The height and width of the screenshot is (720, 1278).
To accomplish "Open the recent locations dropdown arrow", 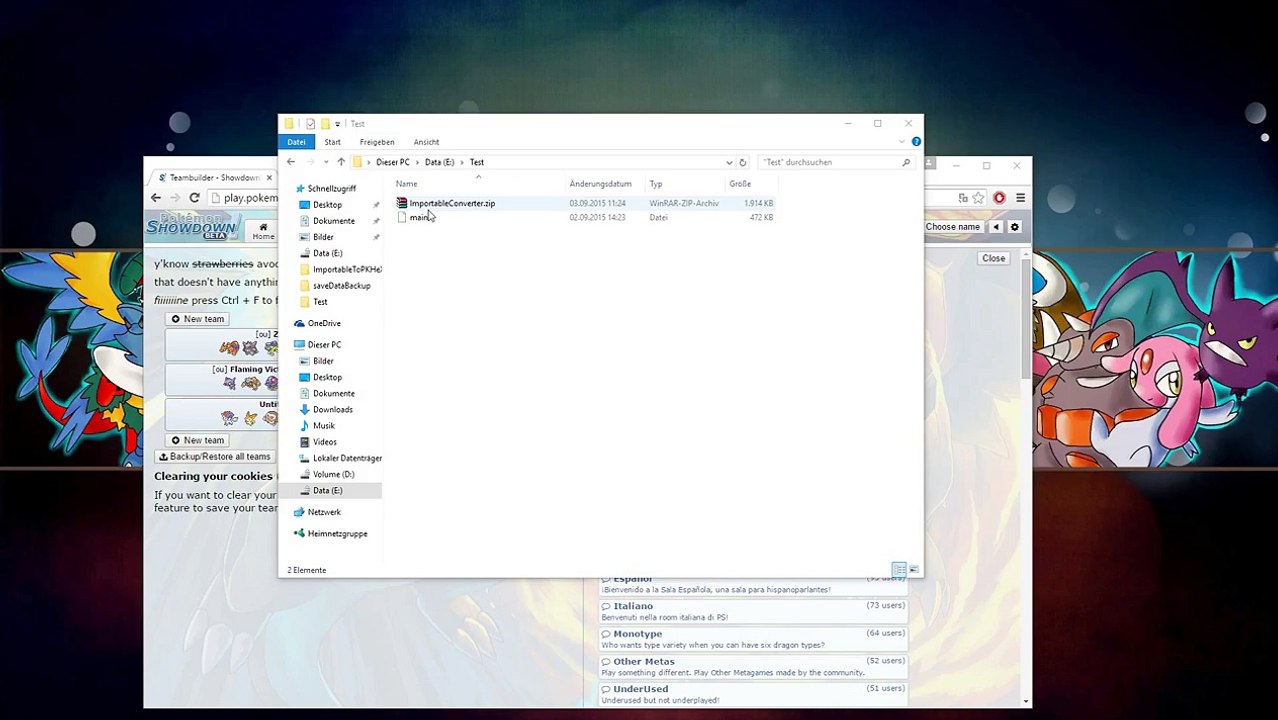I will (x=325, y=162).
